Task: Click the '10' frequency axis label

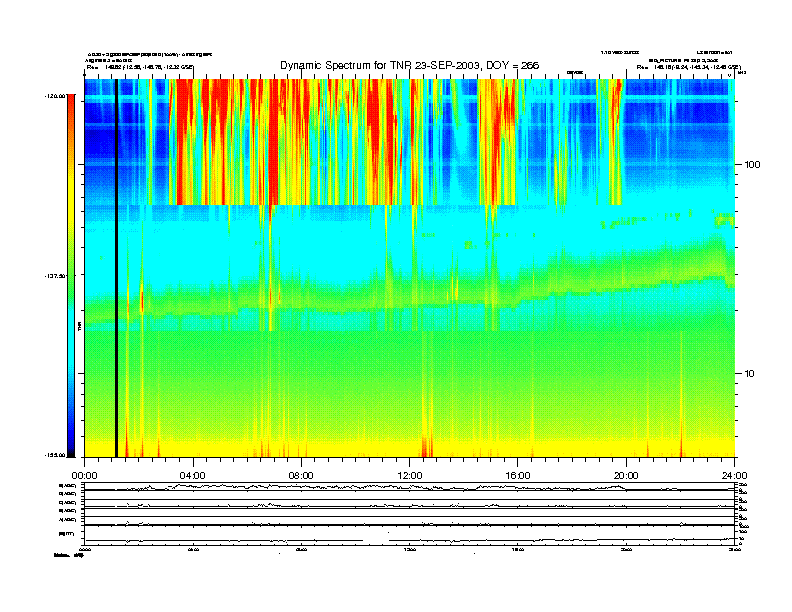Action: coord(750,374)
